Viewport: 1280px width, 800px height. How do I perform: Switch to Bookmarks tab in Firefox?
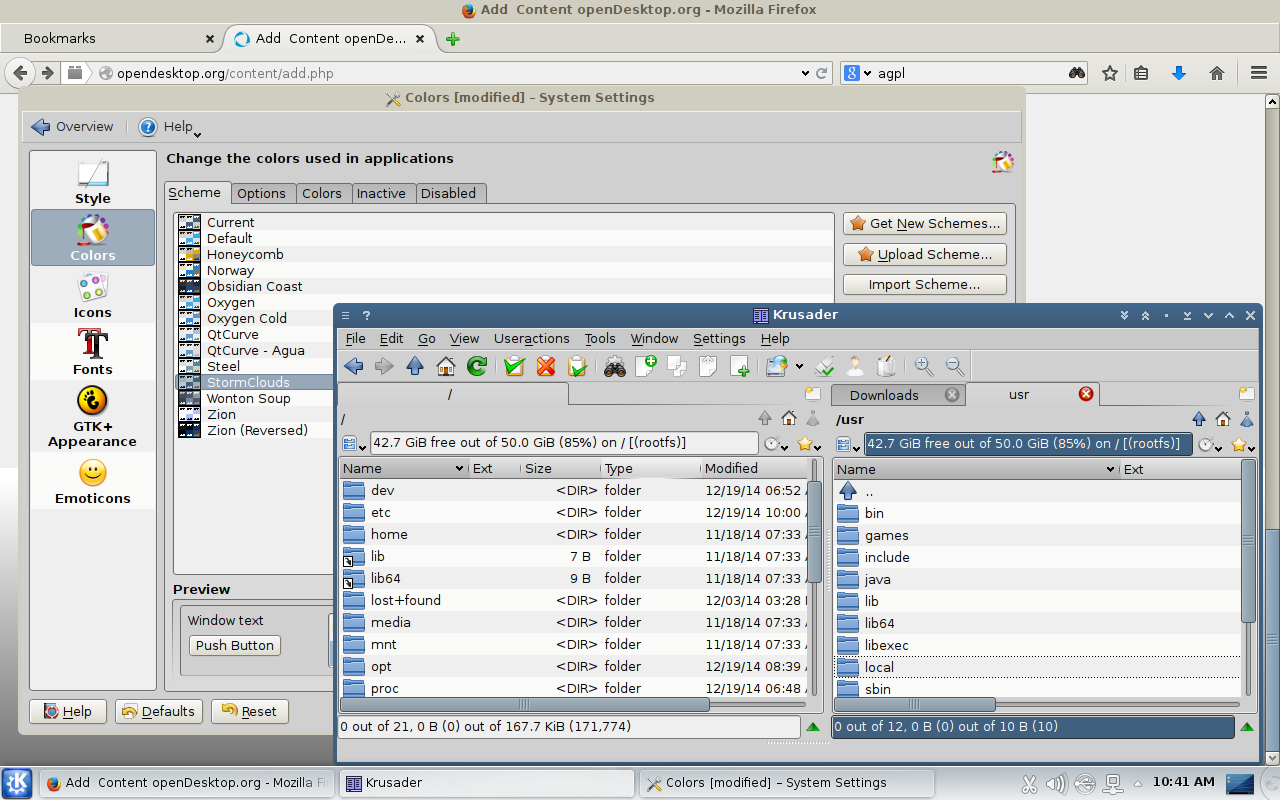tap(110, 39)
